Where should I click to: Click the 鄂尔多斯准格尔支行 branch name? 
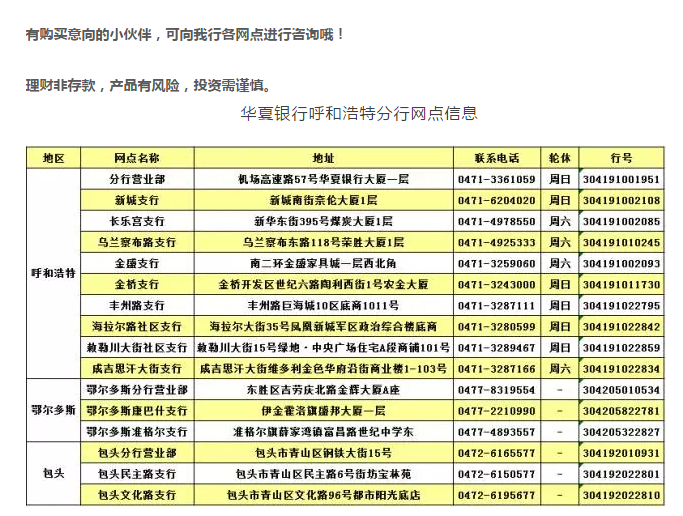click(137, 432)
